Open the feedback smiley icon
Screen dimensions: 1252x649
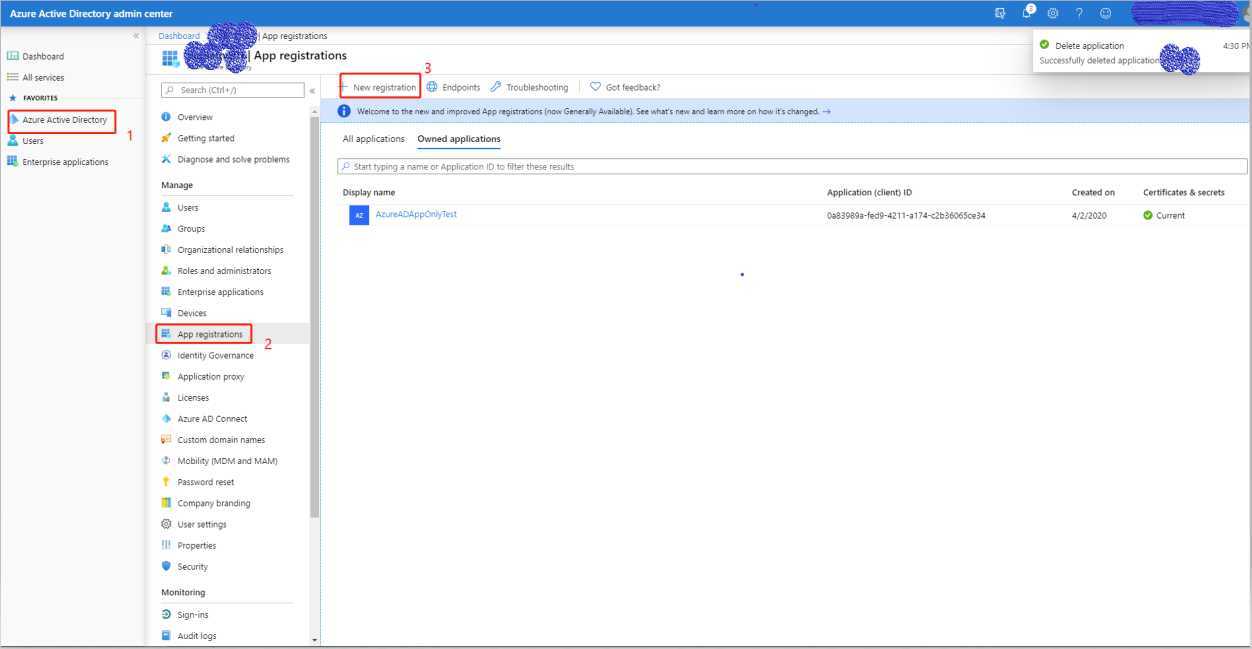[1105, 13]
